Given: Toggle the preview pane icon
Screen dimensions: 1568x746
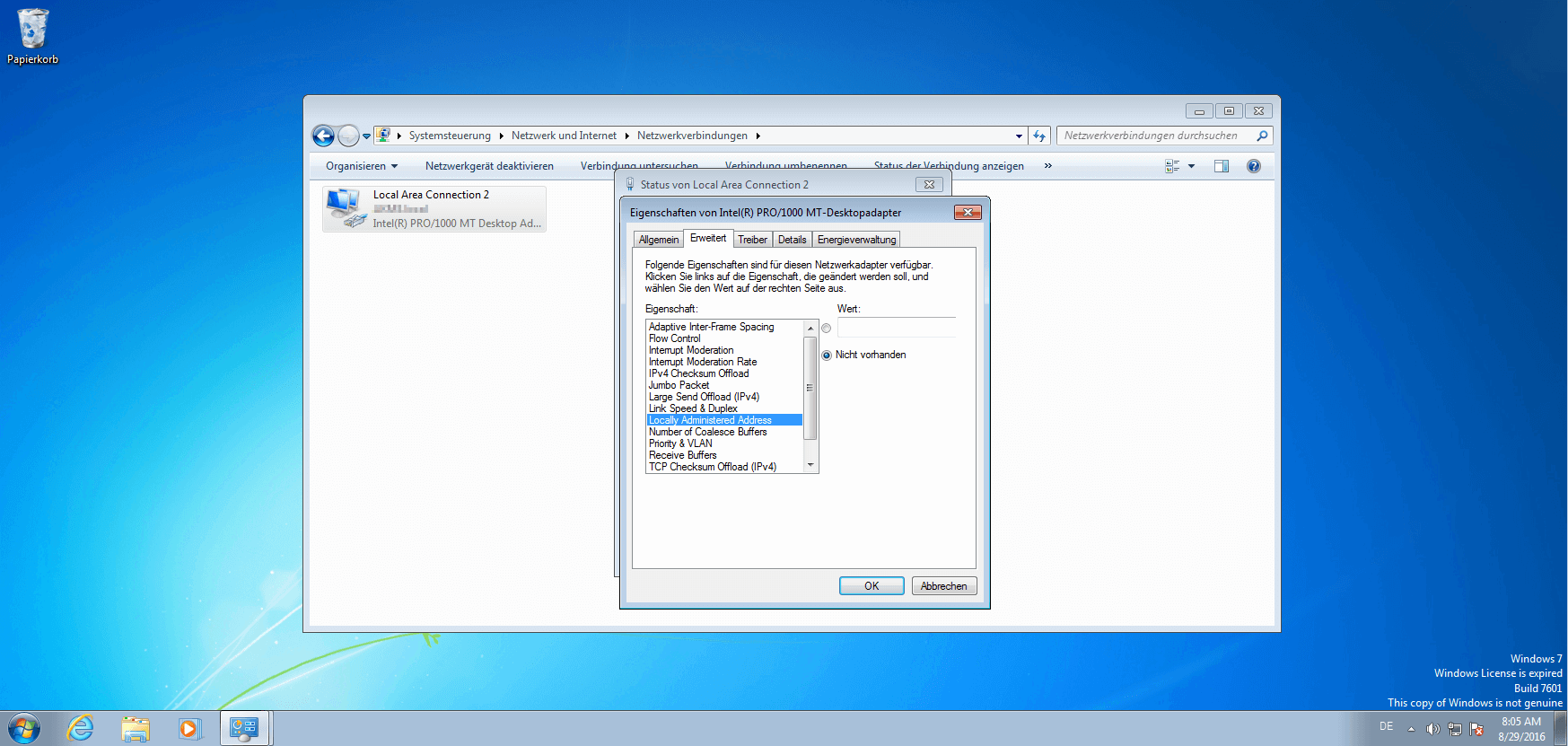Looking at the screenshot, I should pyautogui.click(x=1221, y=166).
